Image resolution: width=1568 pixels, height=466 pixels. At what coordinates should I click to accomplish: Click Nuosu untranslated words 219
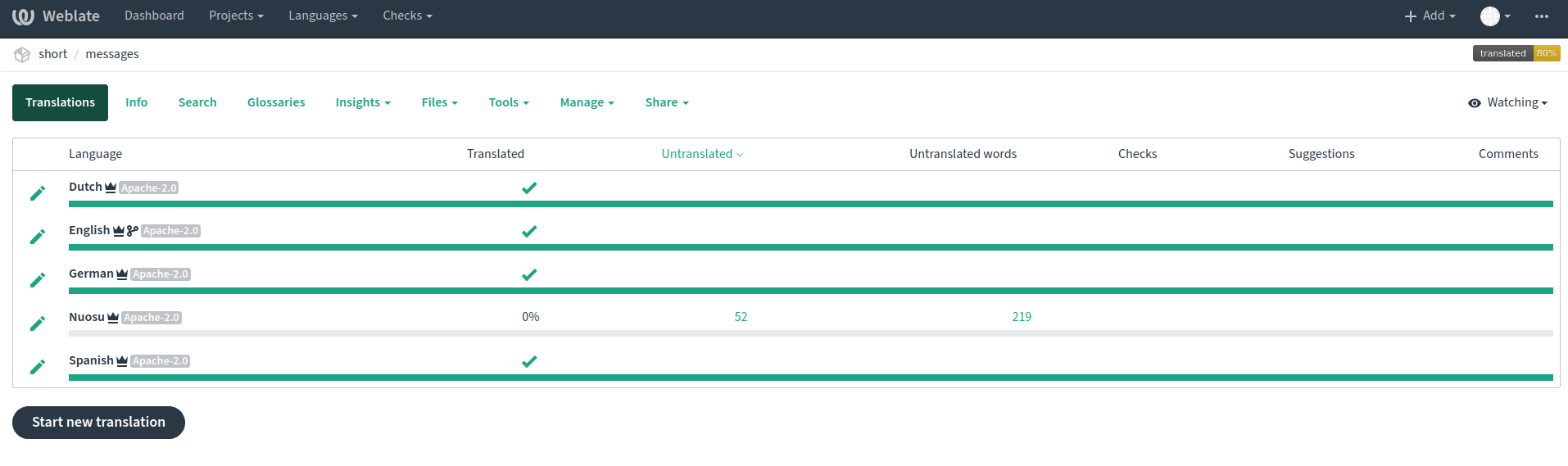click(1022, 317)
